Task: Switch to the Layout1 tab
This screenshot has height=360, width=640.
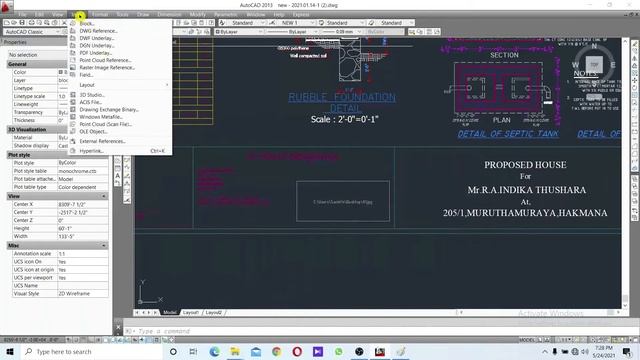Action: (x=191, y=312)
